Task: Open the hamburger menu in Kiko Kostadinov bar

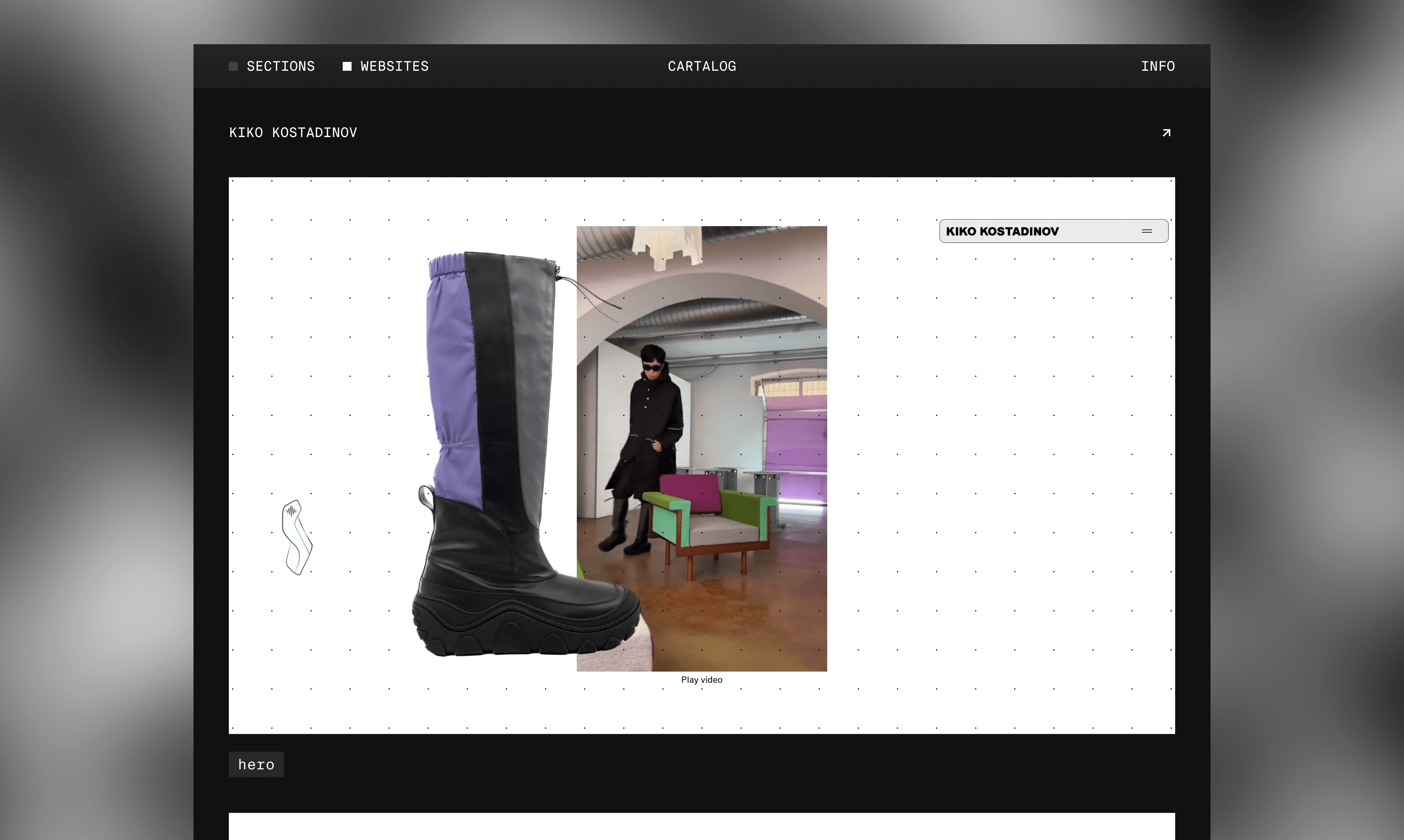Action: tap(1146, 231)
